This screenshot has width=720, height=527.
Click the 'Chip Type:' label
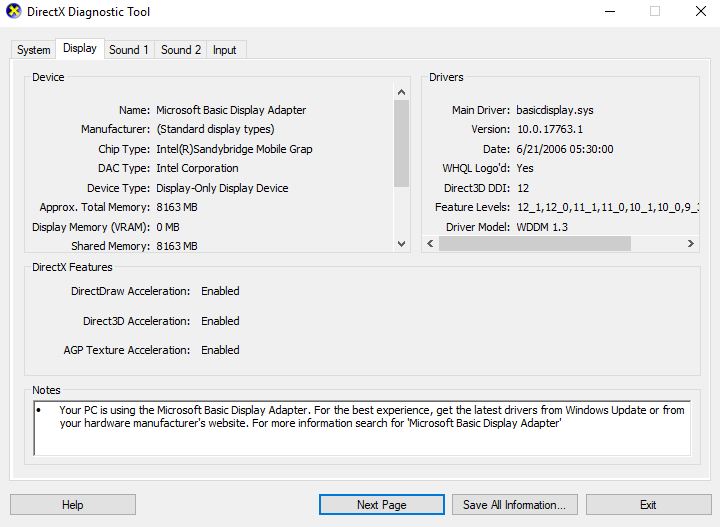click(124, 149)
